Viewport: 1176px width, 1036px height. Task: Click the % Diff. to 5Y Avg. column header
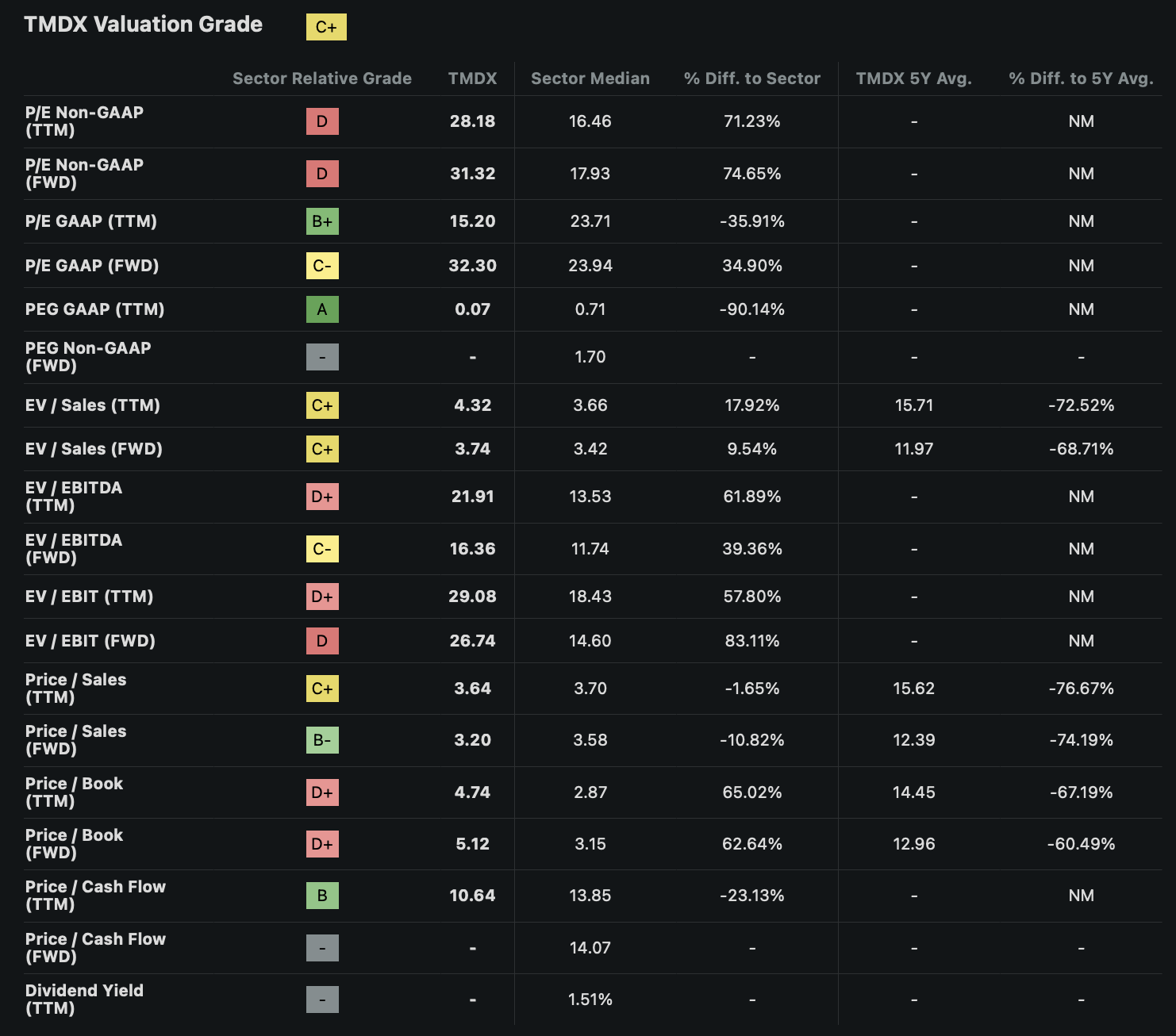pyautogui.click(x=1082, y=79)
